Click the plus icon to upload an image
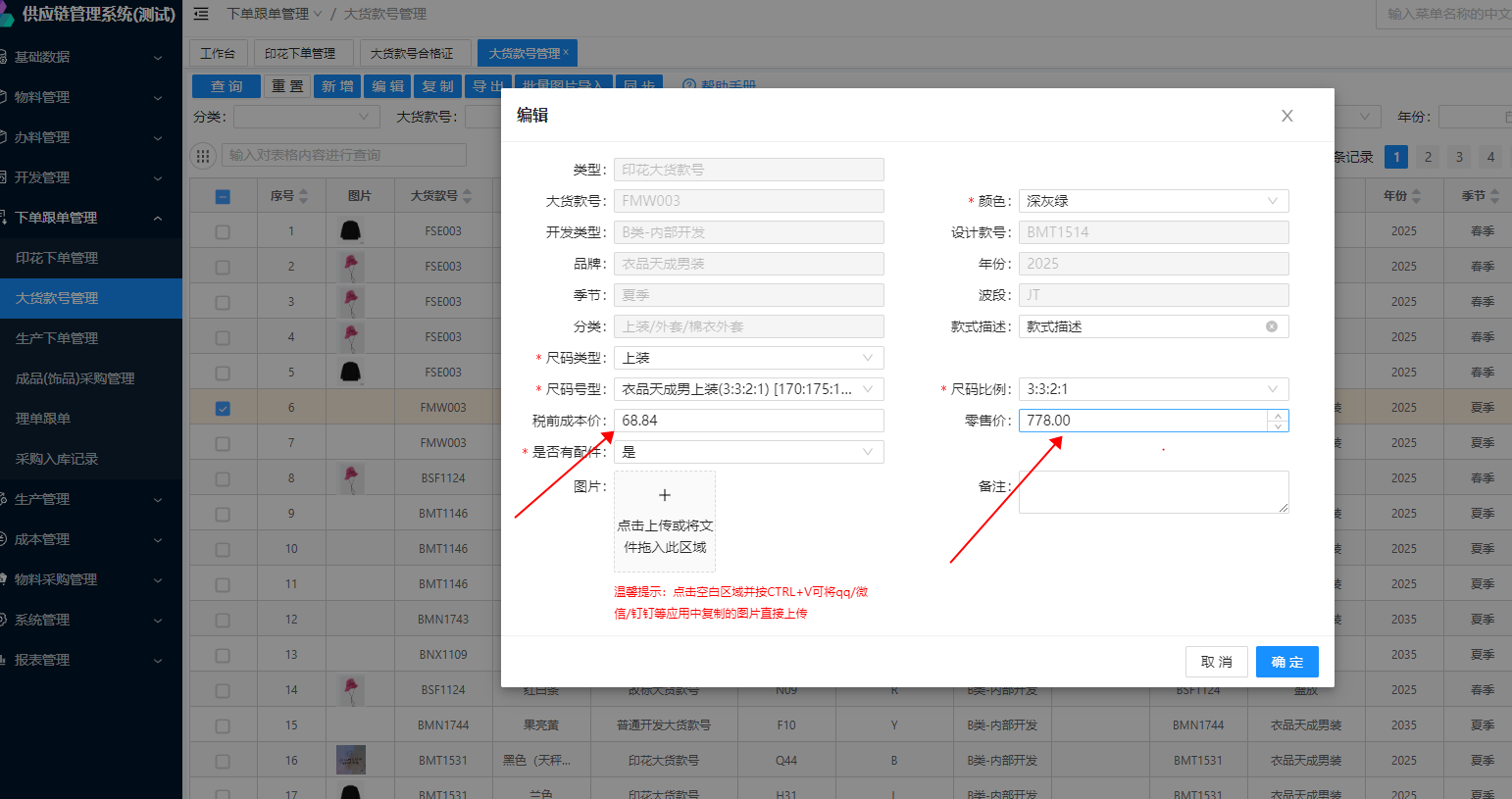 pos(664,496)
